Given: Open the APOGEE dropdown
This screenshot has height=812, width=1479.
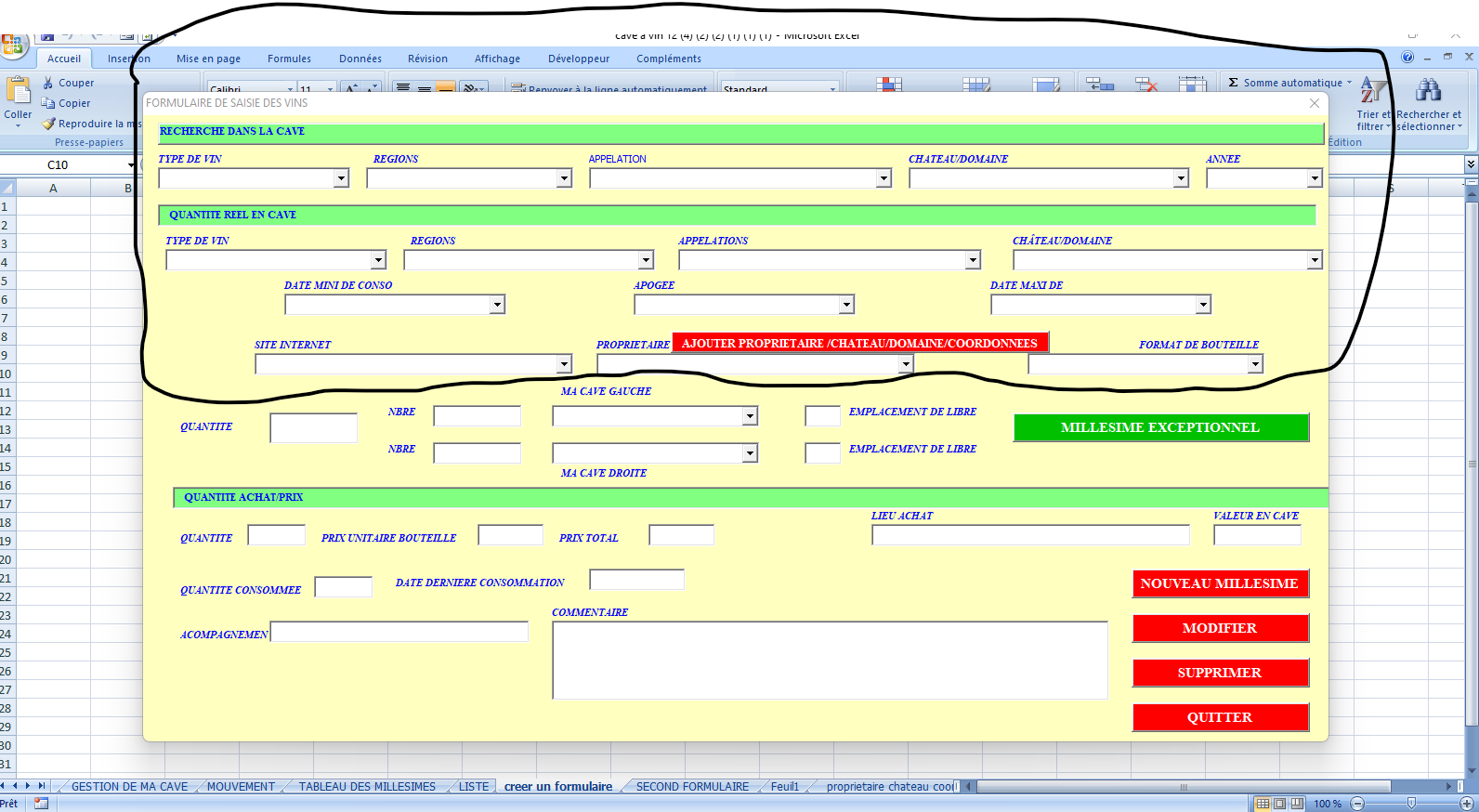Looking at the screenshot, I should coord(845,305).
